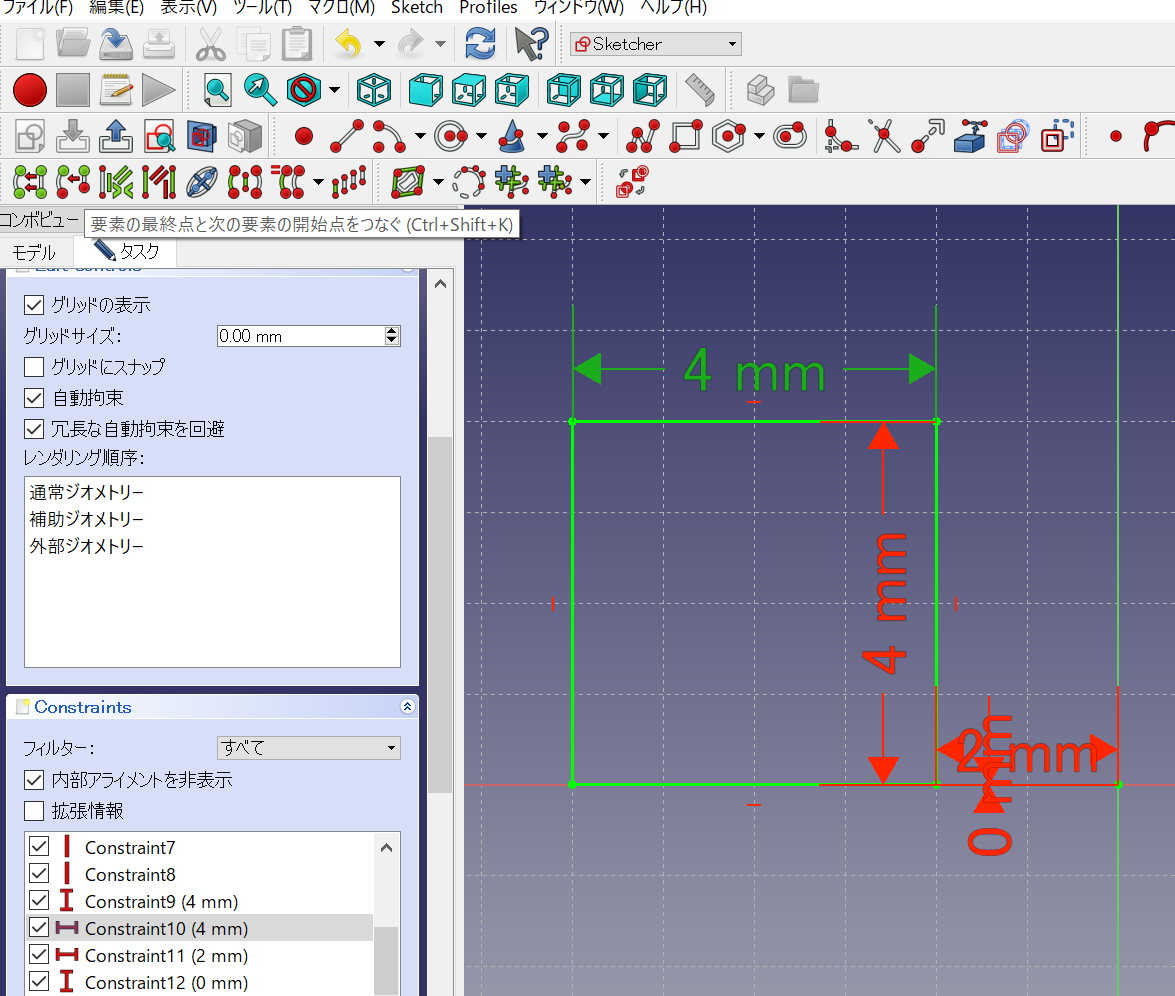Switch to the モデル tab

34,253
